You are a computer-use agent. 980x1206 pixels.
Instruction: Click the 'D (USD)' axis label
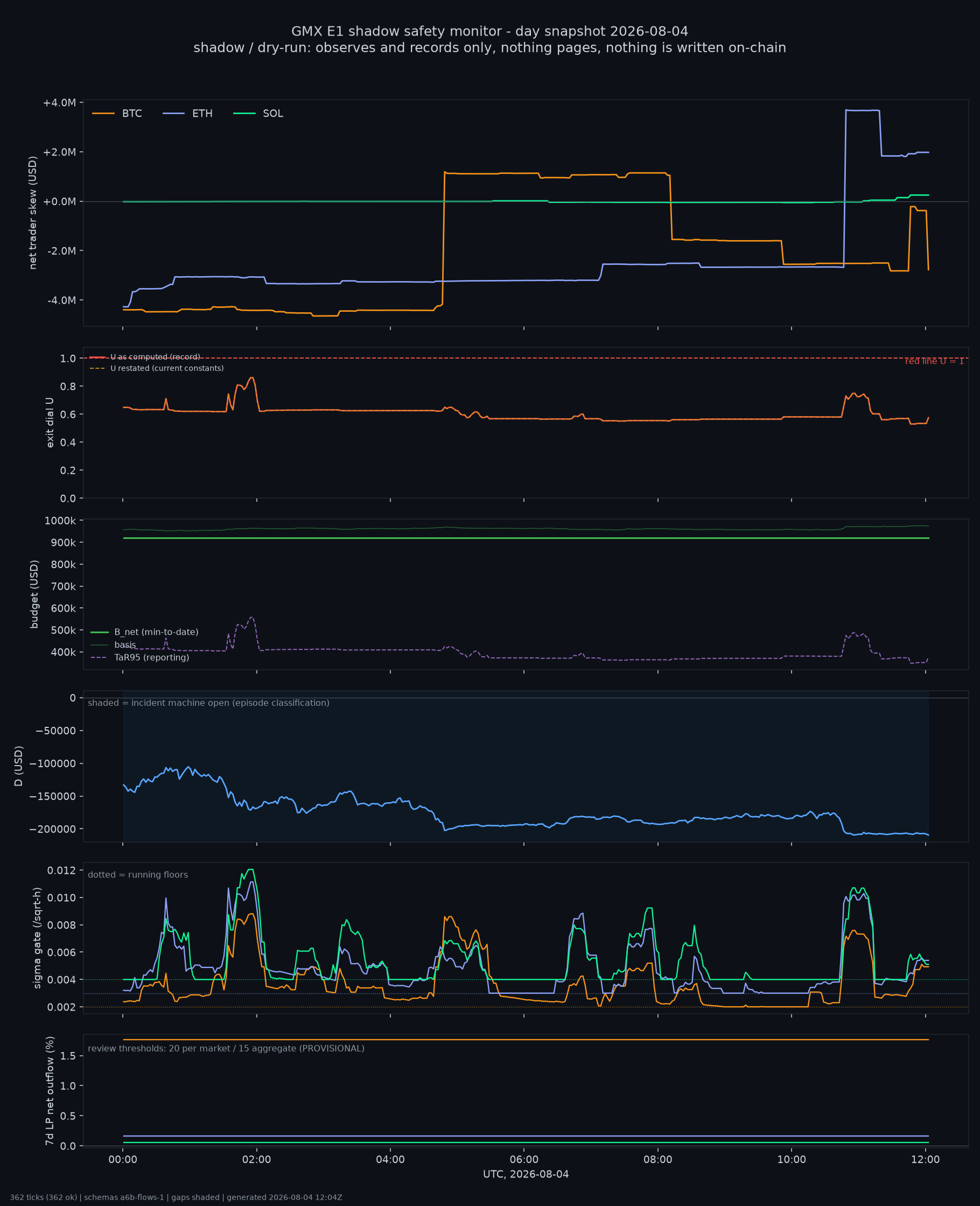tap(19, 766)
